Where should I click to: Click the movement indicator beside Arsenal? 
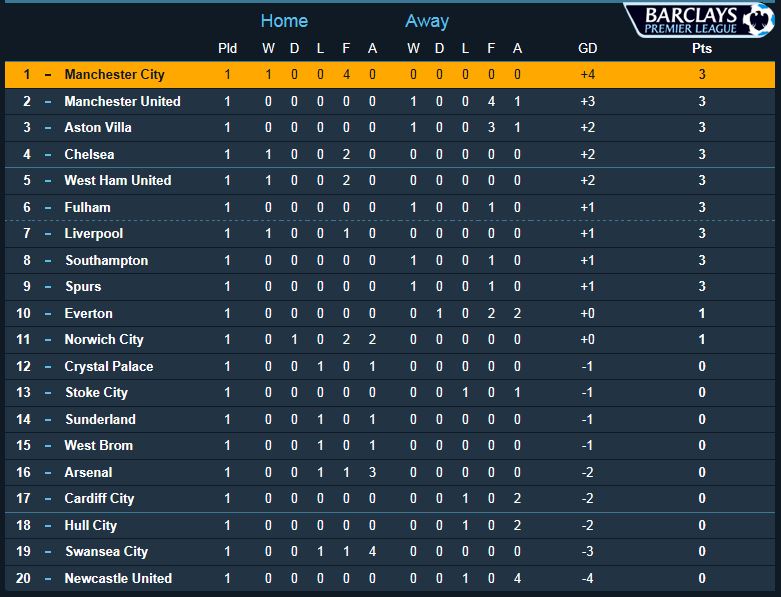coord(47,472)
